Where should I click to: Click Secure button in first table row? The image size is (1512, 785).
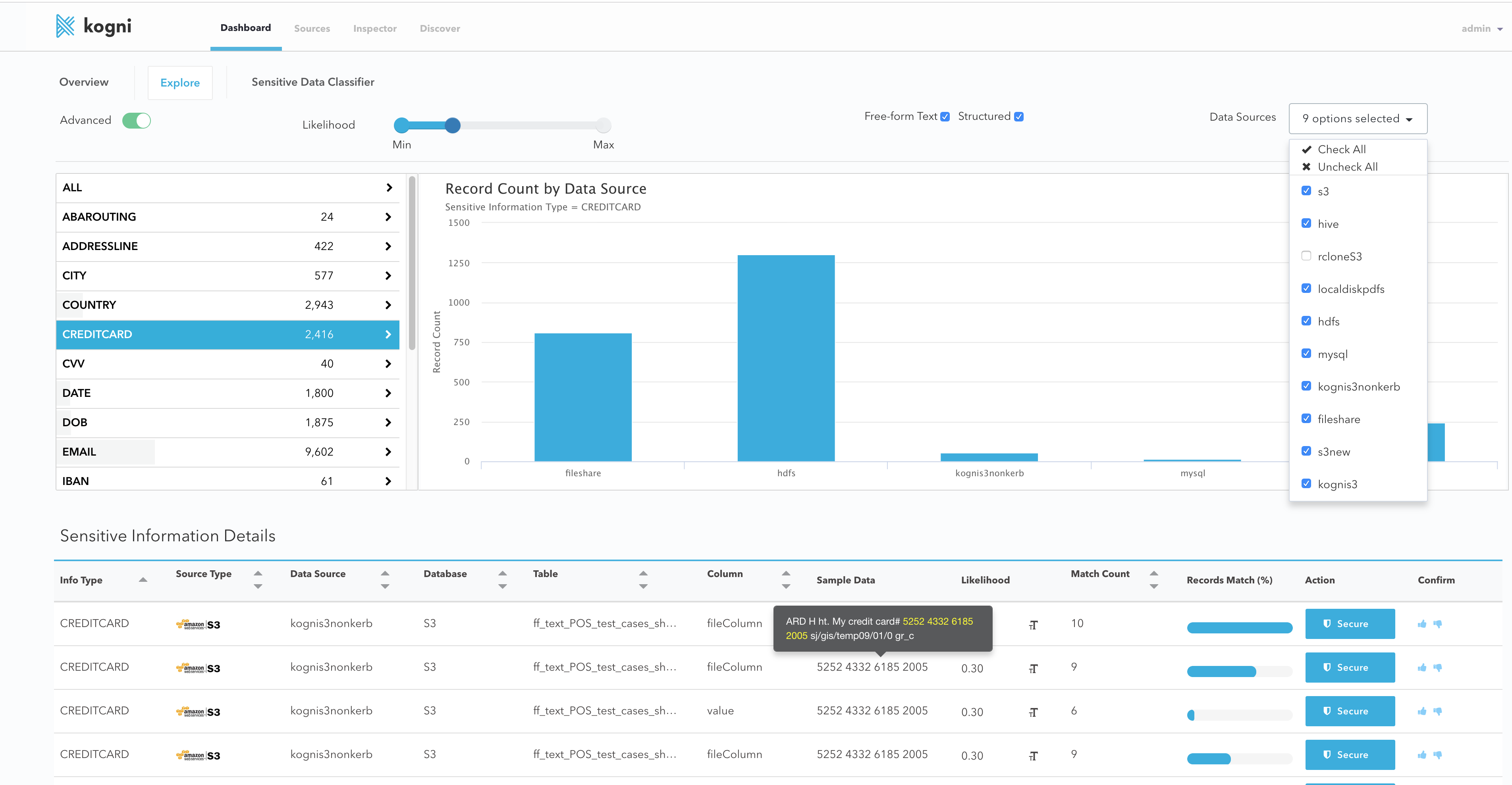(1350, 623)
